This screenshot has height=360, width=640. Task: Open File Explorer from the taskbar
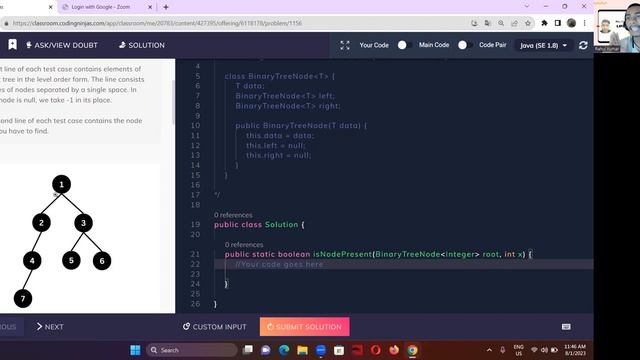[x=302, y=350]
